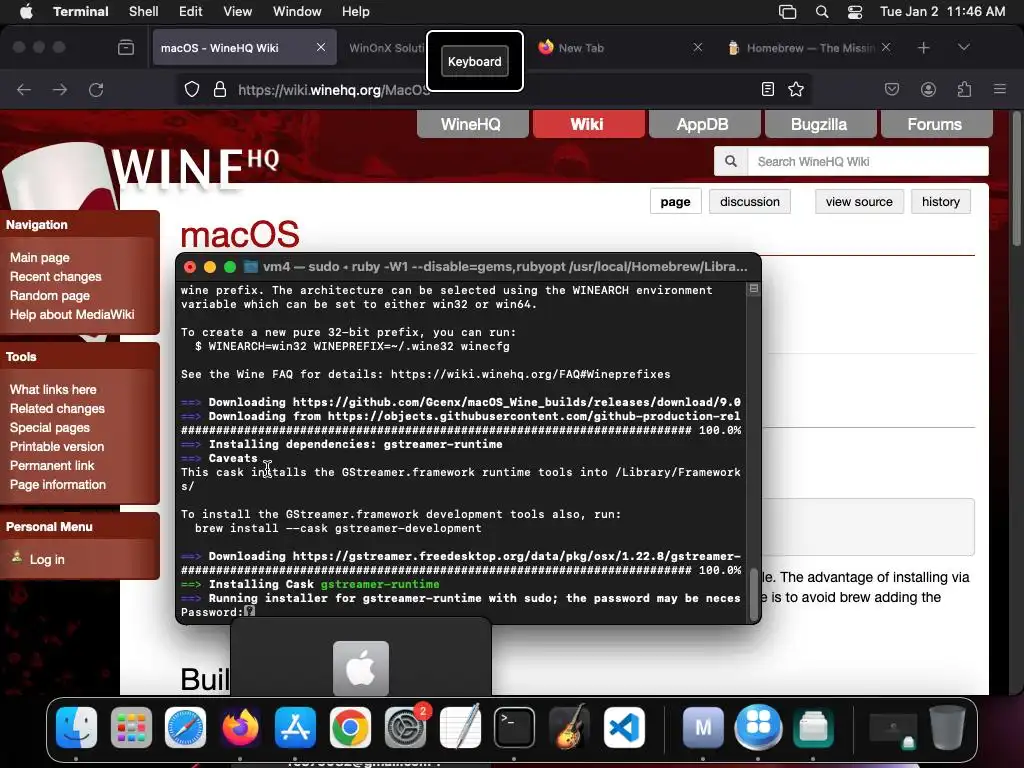The height and width of the screenshot is (768, 1024).
Task: Open the View menu
Action: (238, 12)
